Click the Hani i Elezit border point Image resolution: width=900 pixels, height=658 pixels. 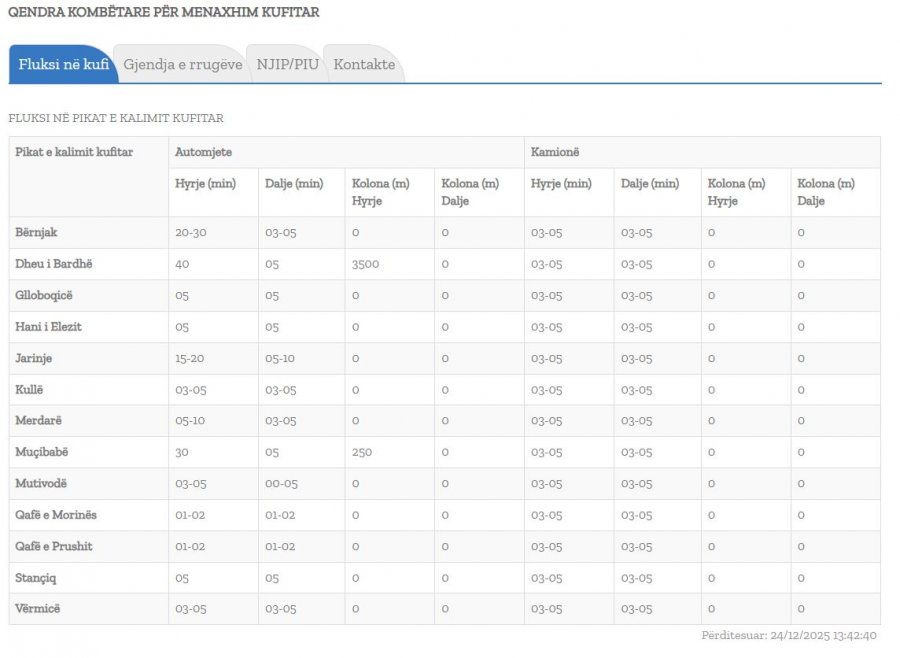pos(49,327)
